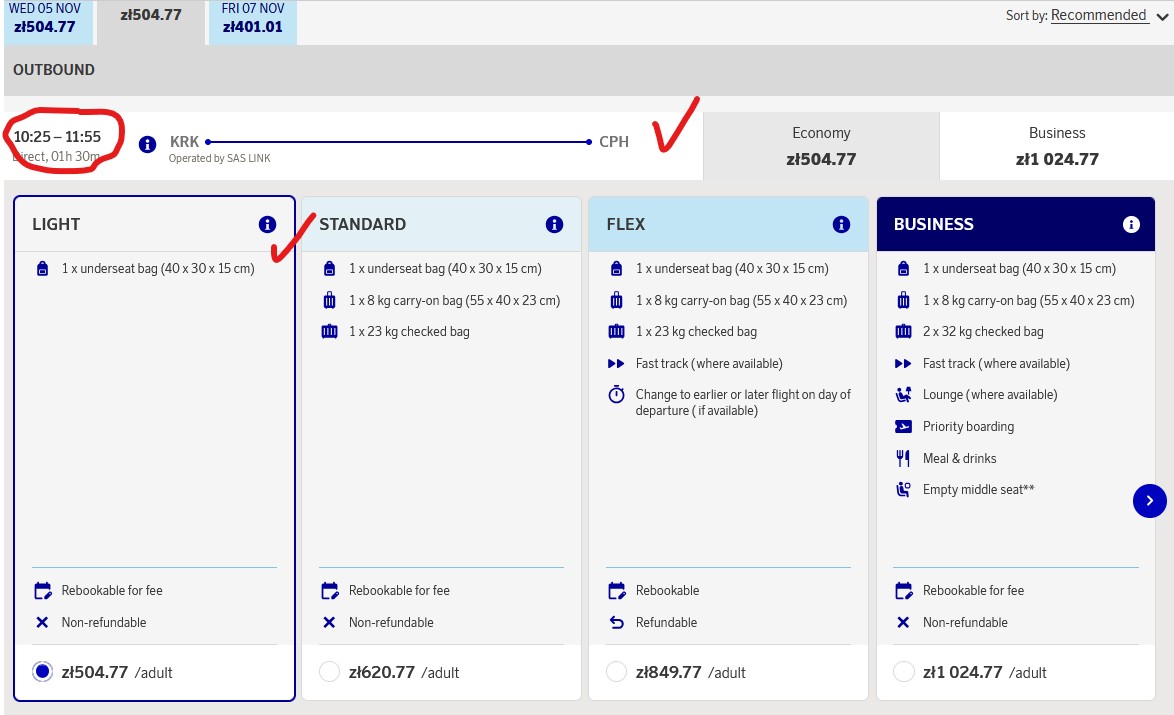Screen dimensions: 1174x715
Task: Click the LIGHT fare card heading
Action: 56,225
